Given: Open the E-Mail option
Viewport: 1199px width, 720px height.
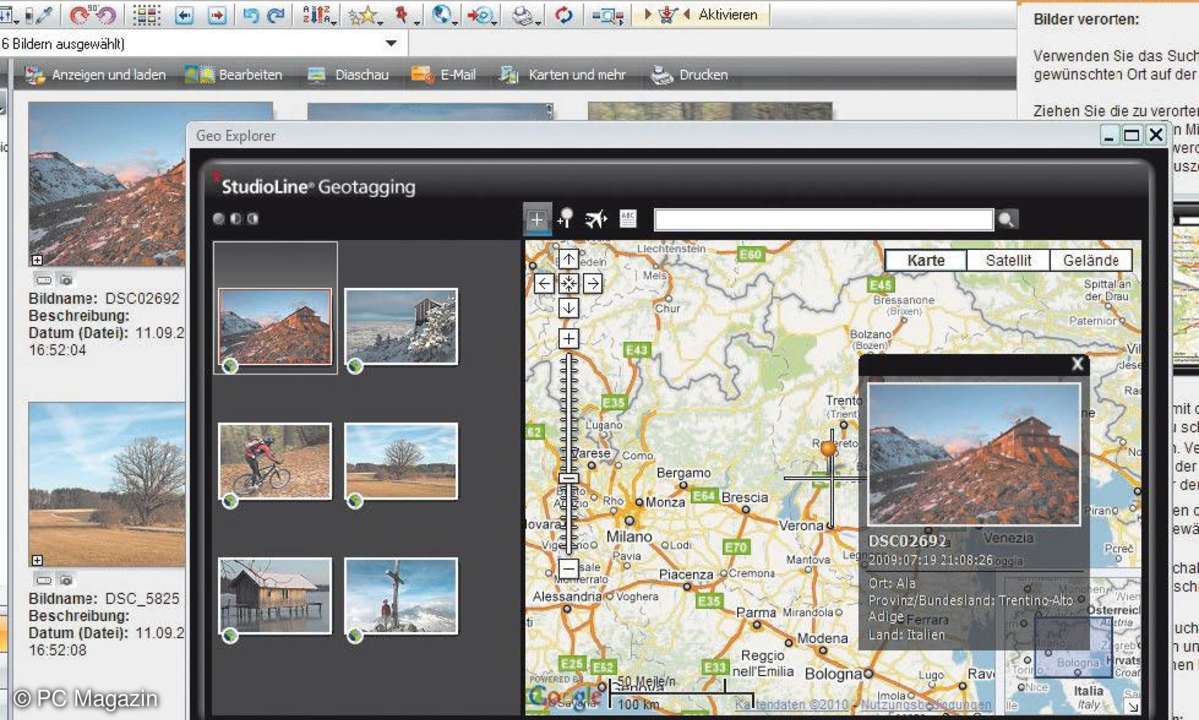Looking at the screenshot, I should pos(444,75).
